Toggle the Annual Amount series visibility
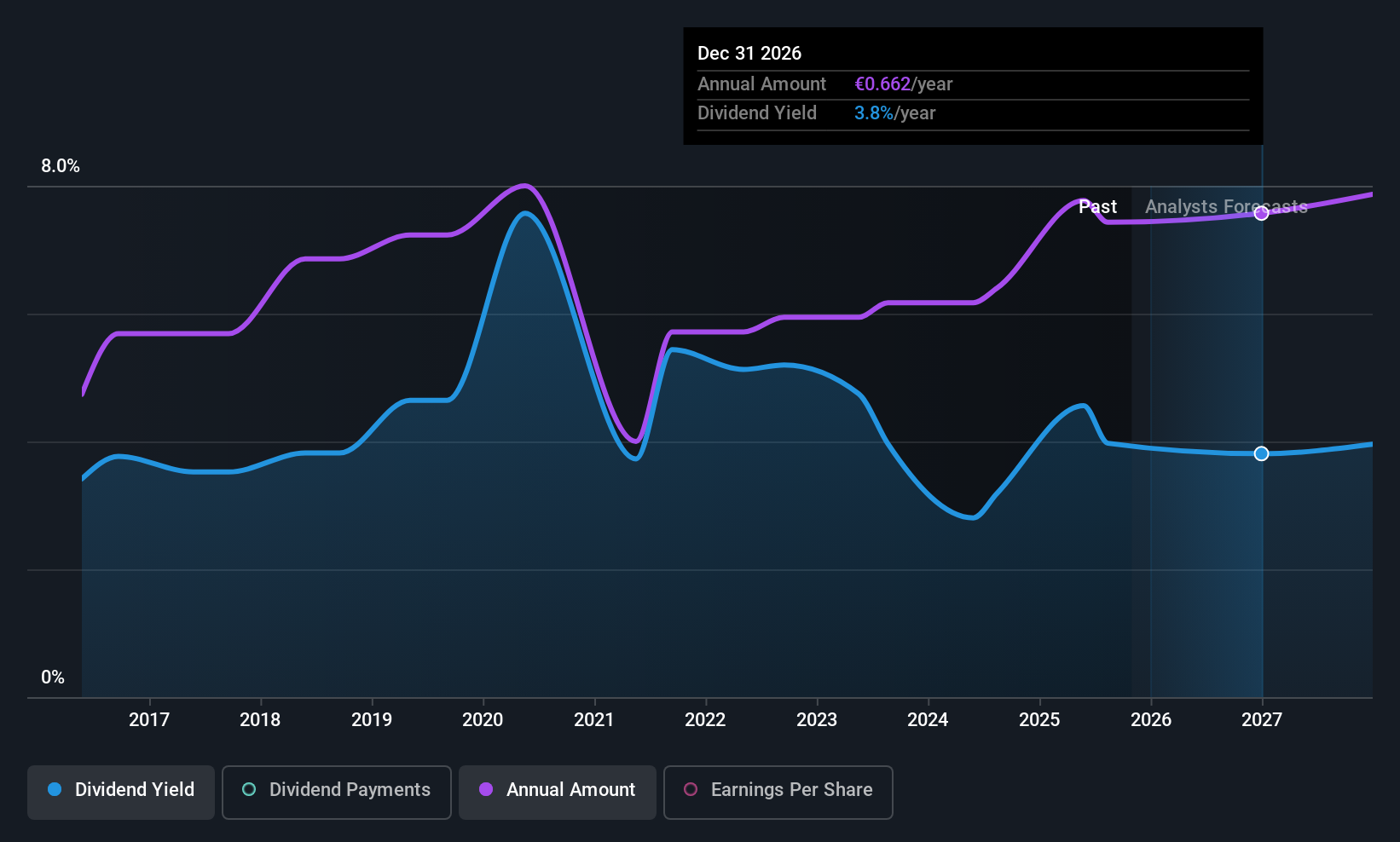Viewport: 1400px width, 842px height. [x=557, y=792]
